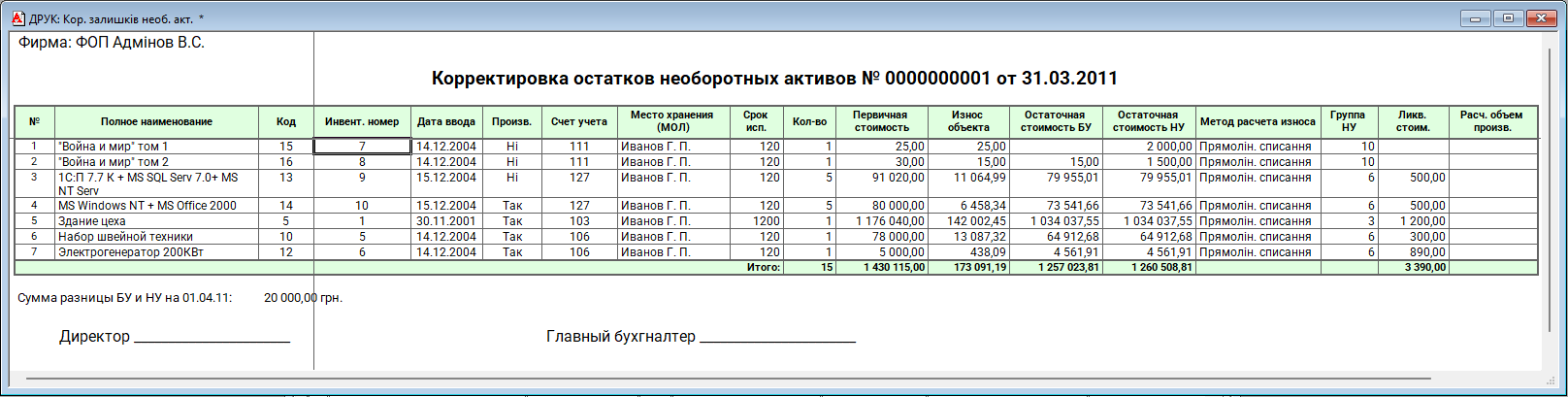Click the Главный бухгалтер signature line
This screenshot has width=1568, height=397.
pos(777,338)
